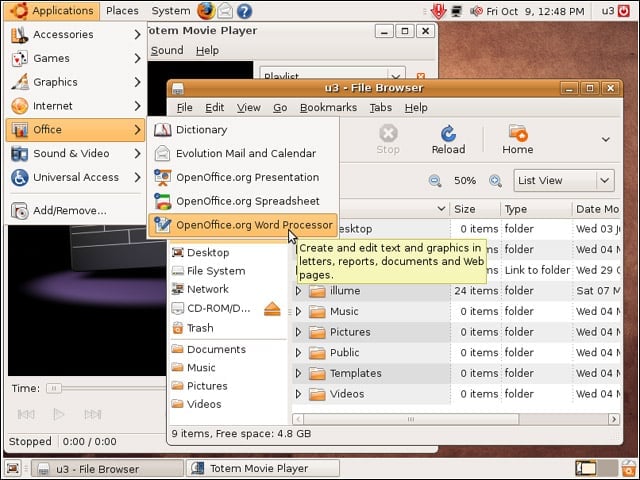Expand the Videos folder row

point(298,394)
